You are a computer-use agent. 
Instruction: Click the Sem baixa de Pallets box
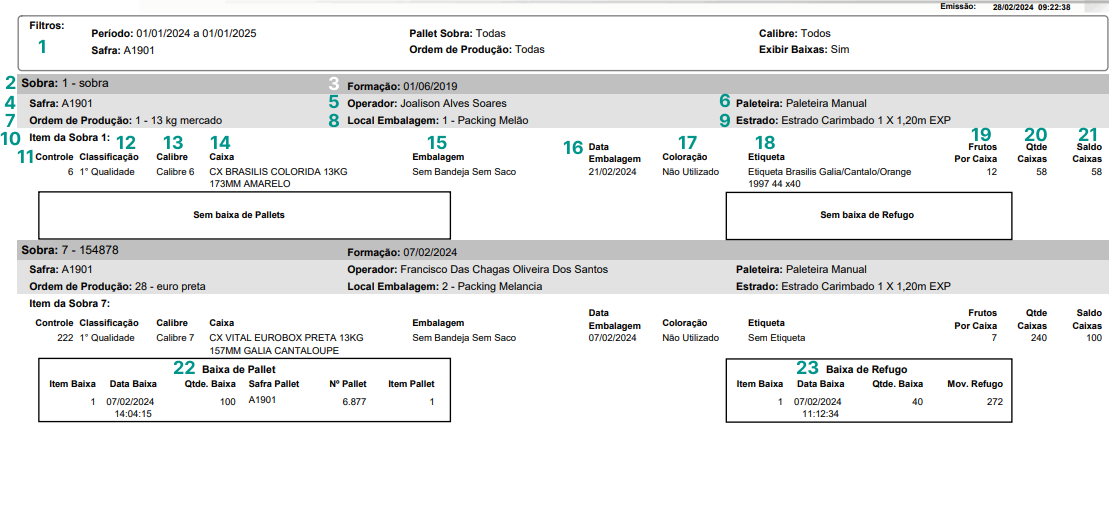point(244,215)
